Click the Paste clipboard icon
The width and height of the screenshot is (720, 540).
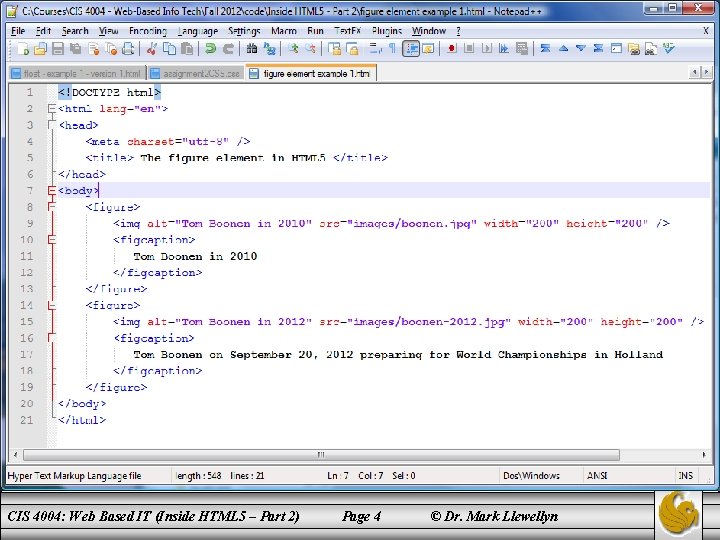pyautogui.click(x=187, y=48)
